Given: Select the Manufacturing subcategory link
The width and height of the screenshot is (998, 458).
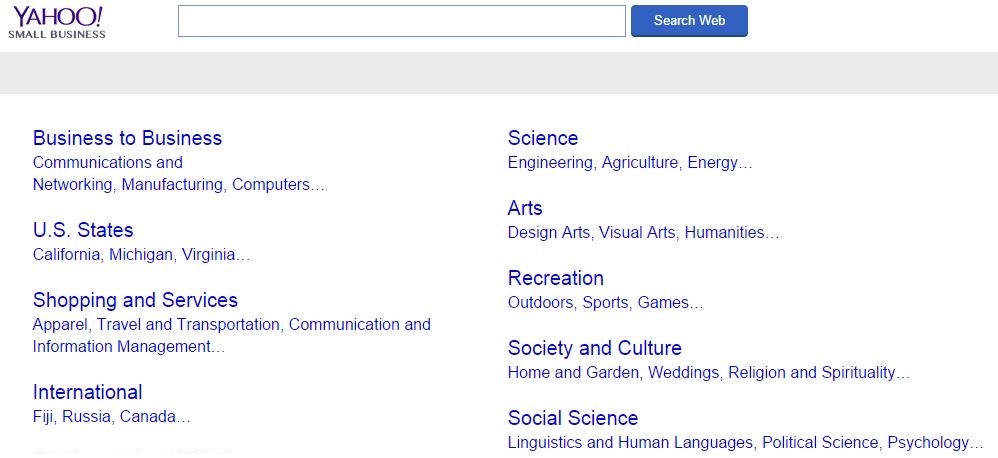Looking at the screenshot, I should point(172,185).
